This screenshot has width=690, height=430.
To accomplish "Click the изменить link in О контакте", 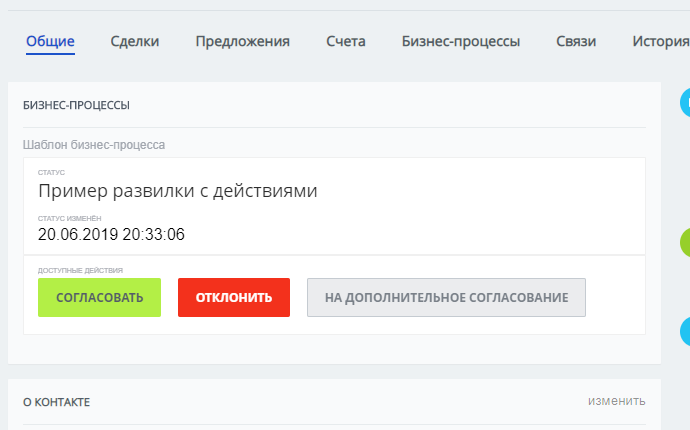I will click(616, 401).
